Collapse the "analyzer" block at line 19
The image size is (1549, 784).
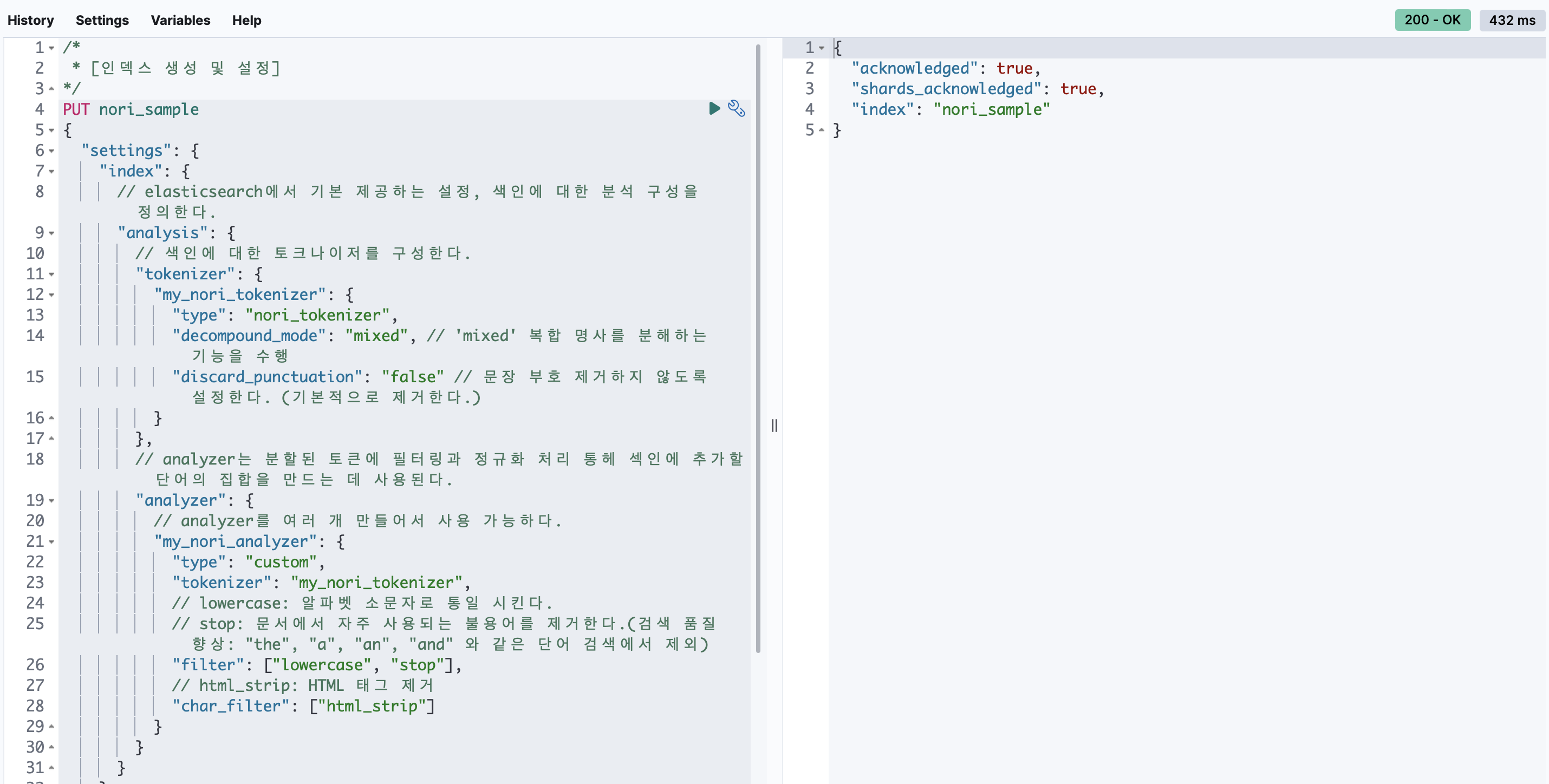(51, 501)
